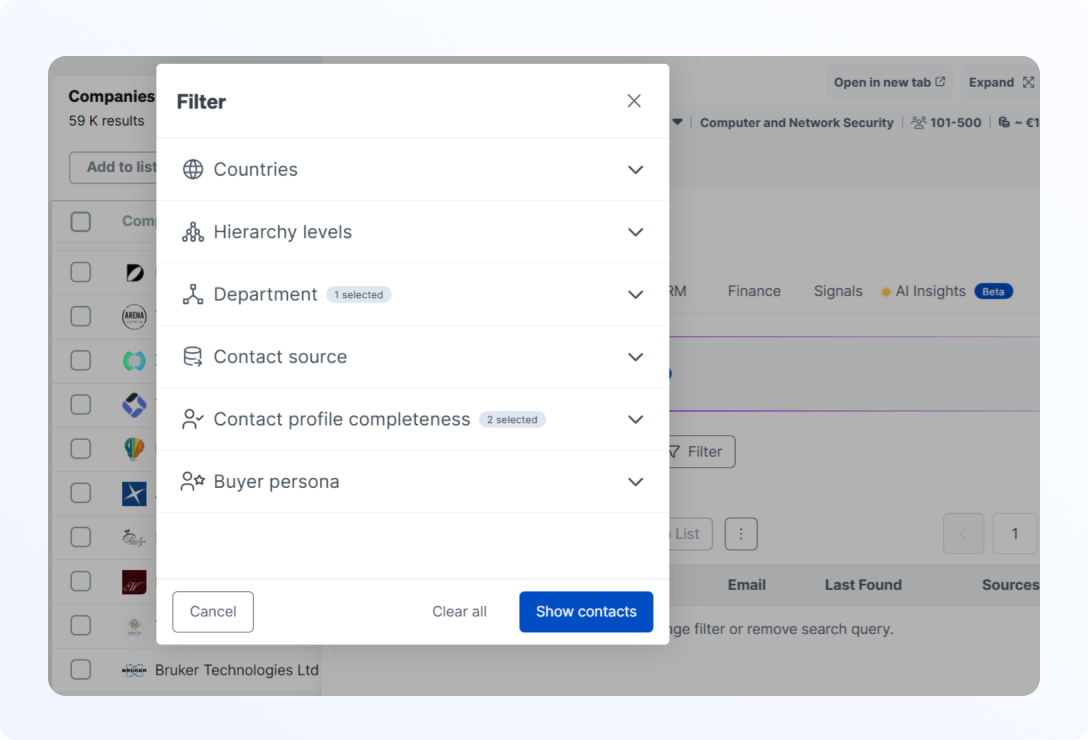Toggle the select-all companies checkbox

point(80,221)
